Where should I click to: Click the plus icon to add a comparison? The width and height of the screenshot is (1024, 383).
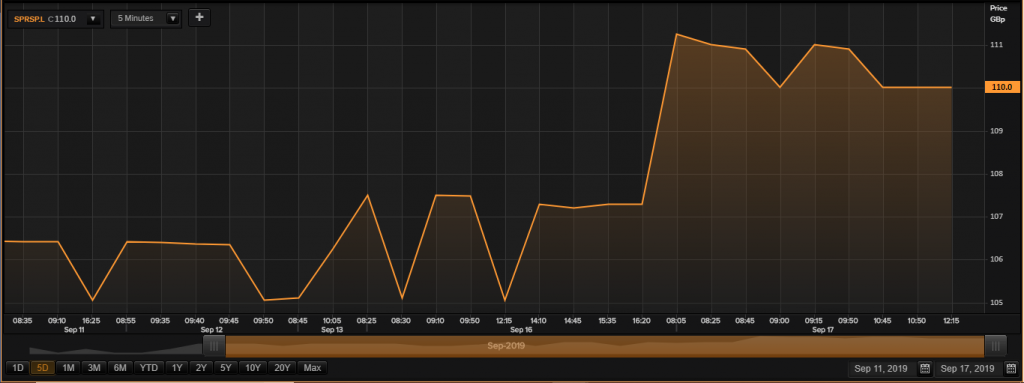click(x=199, y=18)
